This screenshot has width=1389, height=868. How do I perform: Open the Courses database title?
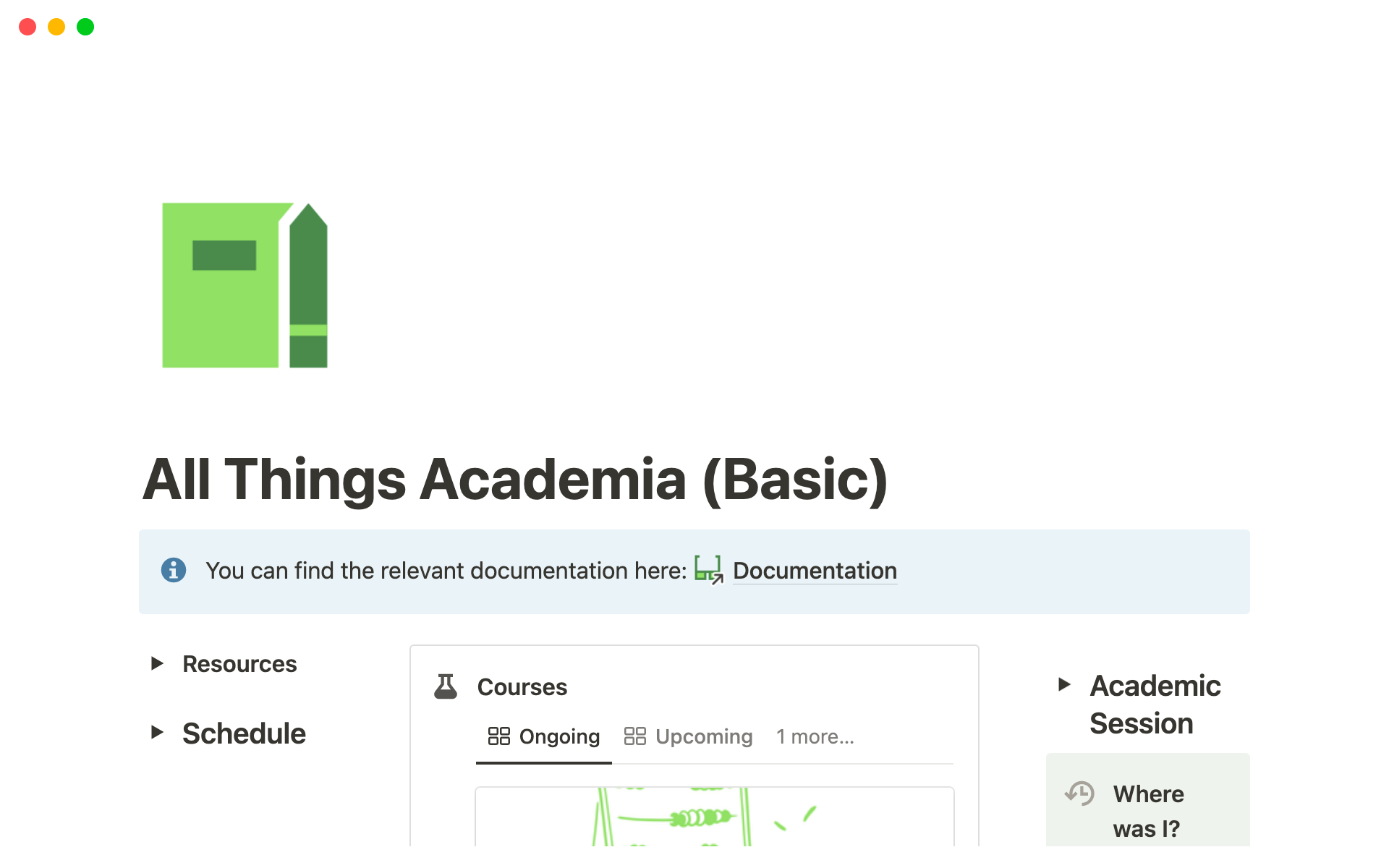tap(522, 686)
